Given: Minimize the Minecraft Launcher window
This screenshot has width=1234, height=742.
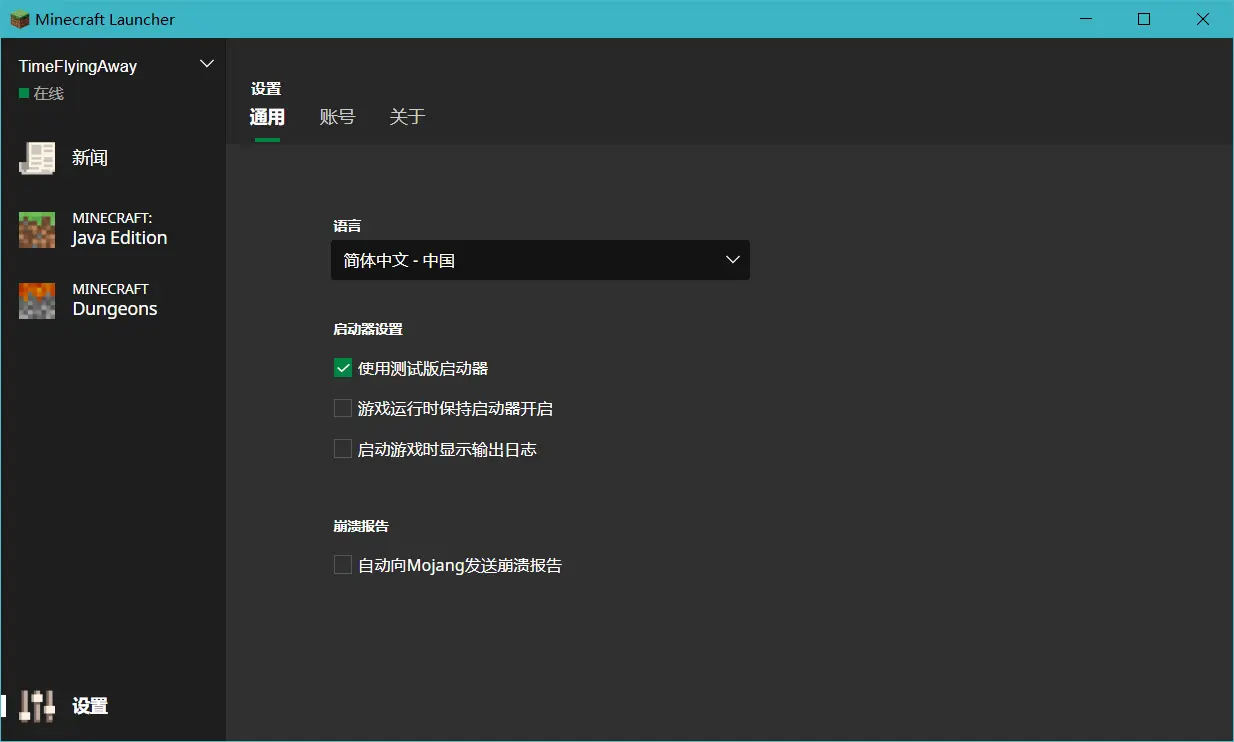Looking at the screenshot, I should [x=1085, y=19].
